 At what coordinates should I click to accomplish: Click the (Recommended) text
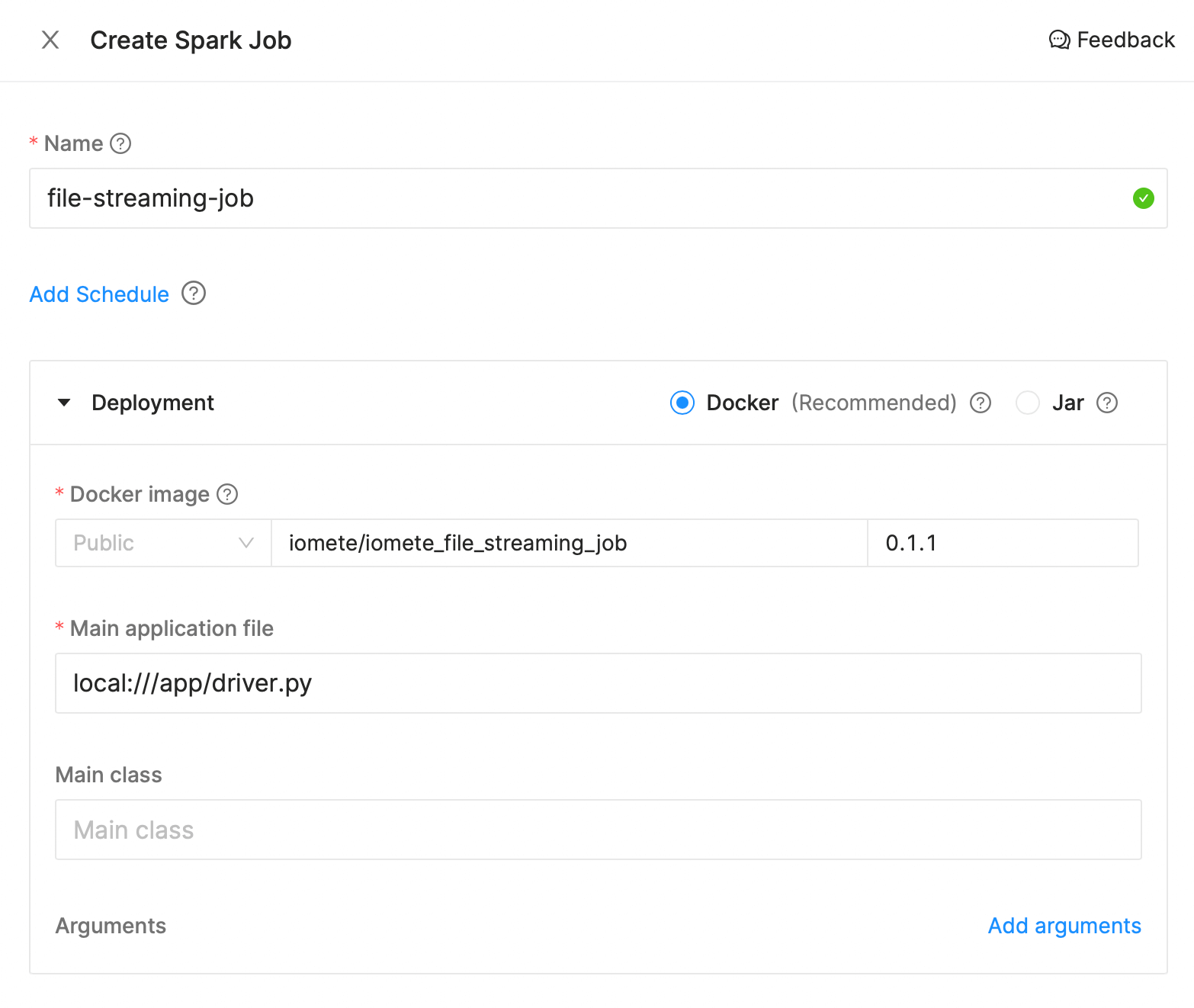pyautogui.click(x=874, y=403)
